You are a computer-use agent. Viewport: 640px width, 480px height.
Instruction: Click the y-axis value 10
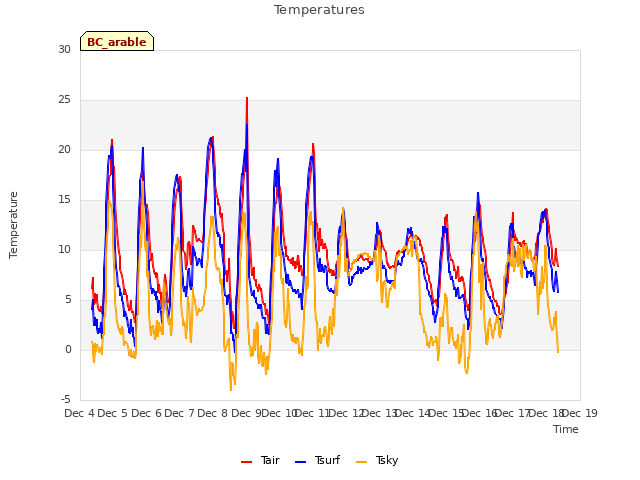[64, 249]
